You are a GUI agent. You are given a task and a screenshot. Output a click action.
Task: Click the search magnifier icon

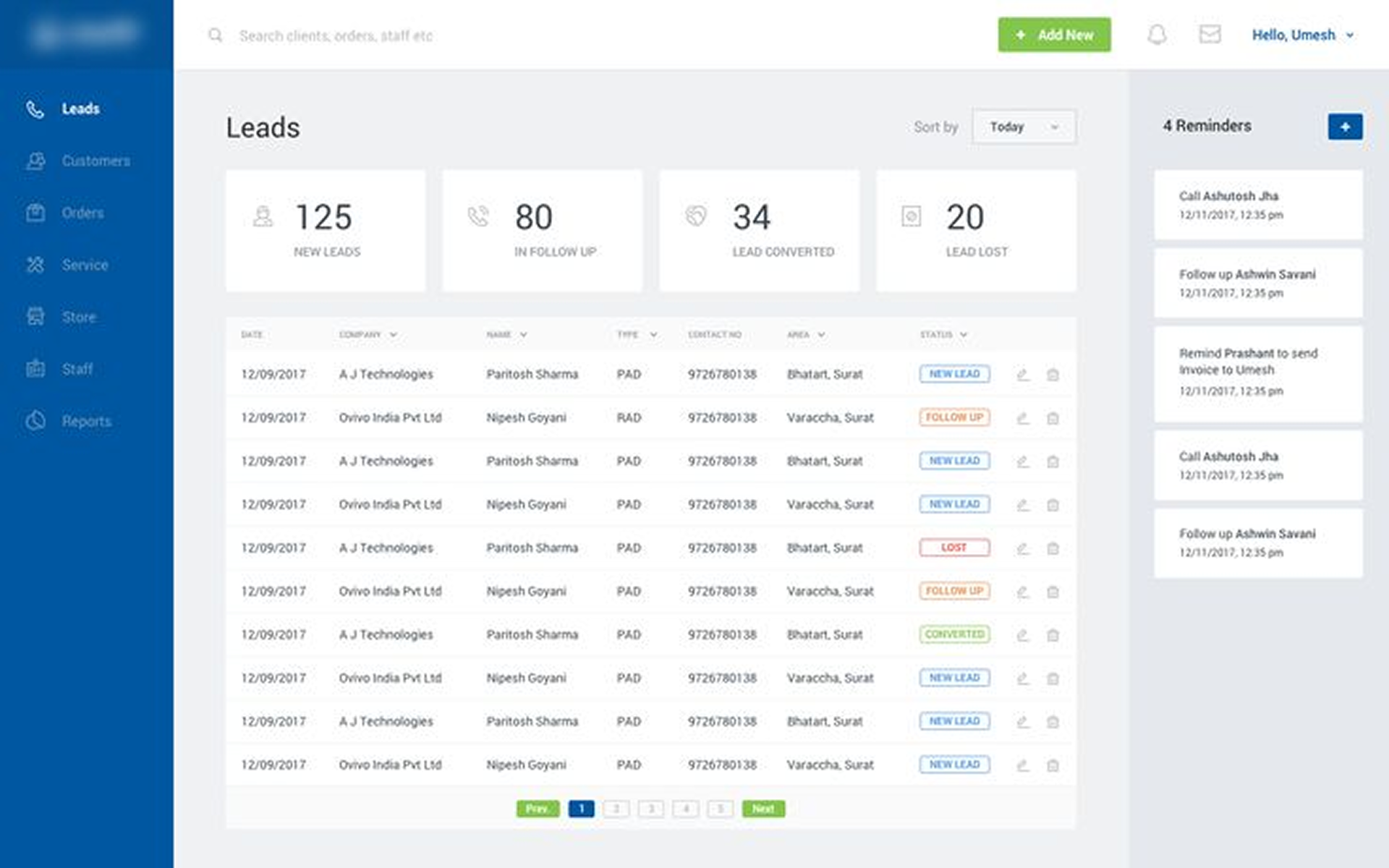tap(216, 35)
